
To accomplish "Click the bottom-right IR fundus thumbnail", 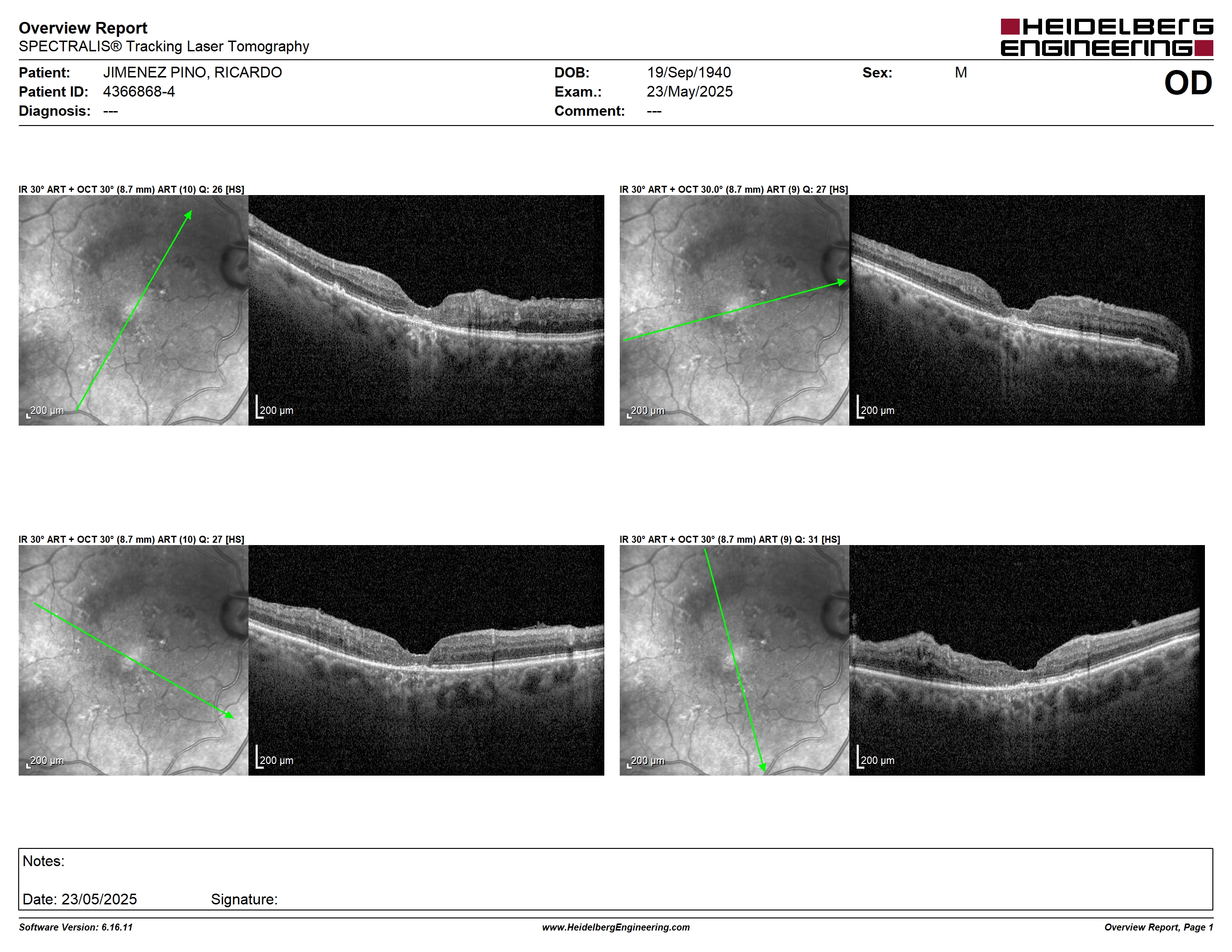I will [x=734, y=660].
